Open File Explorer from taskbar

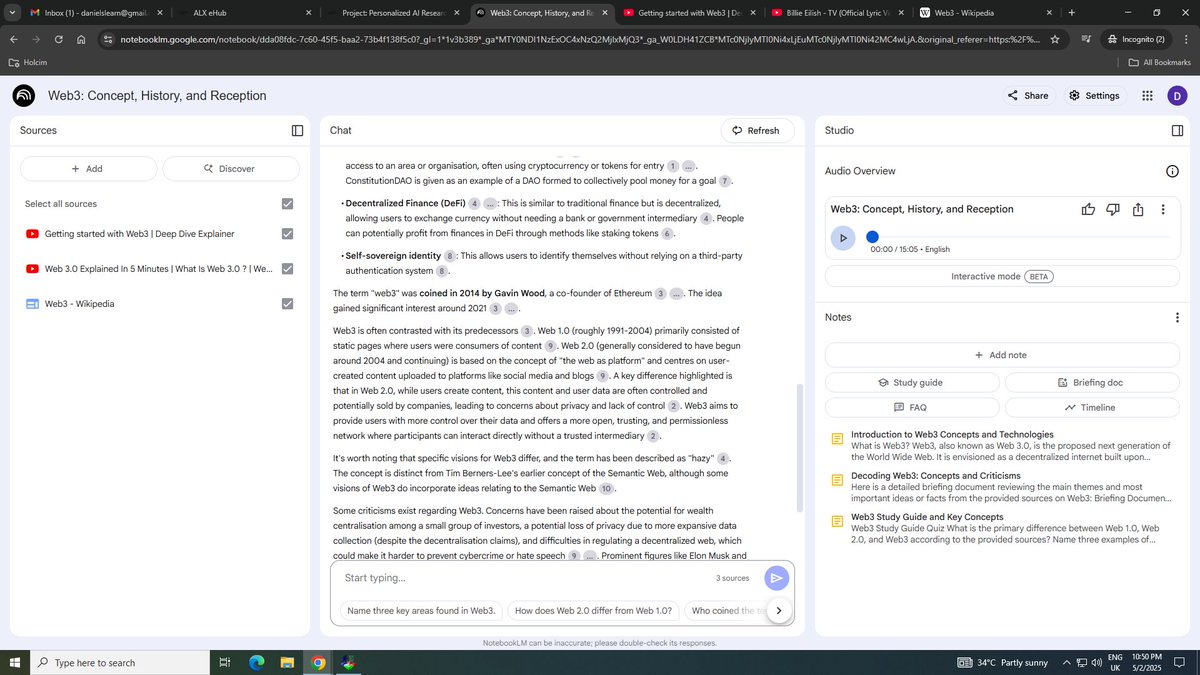(x=286, y=662)
